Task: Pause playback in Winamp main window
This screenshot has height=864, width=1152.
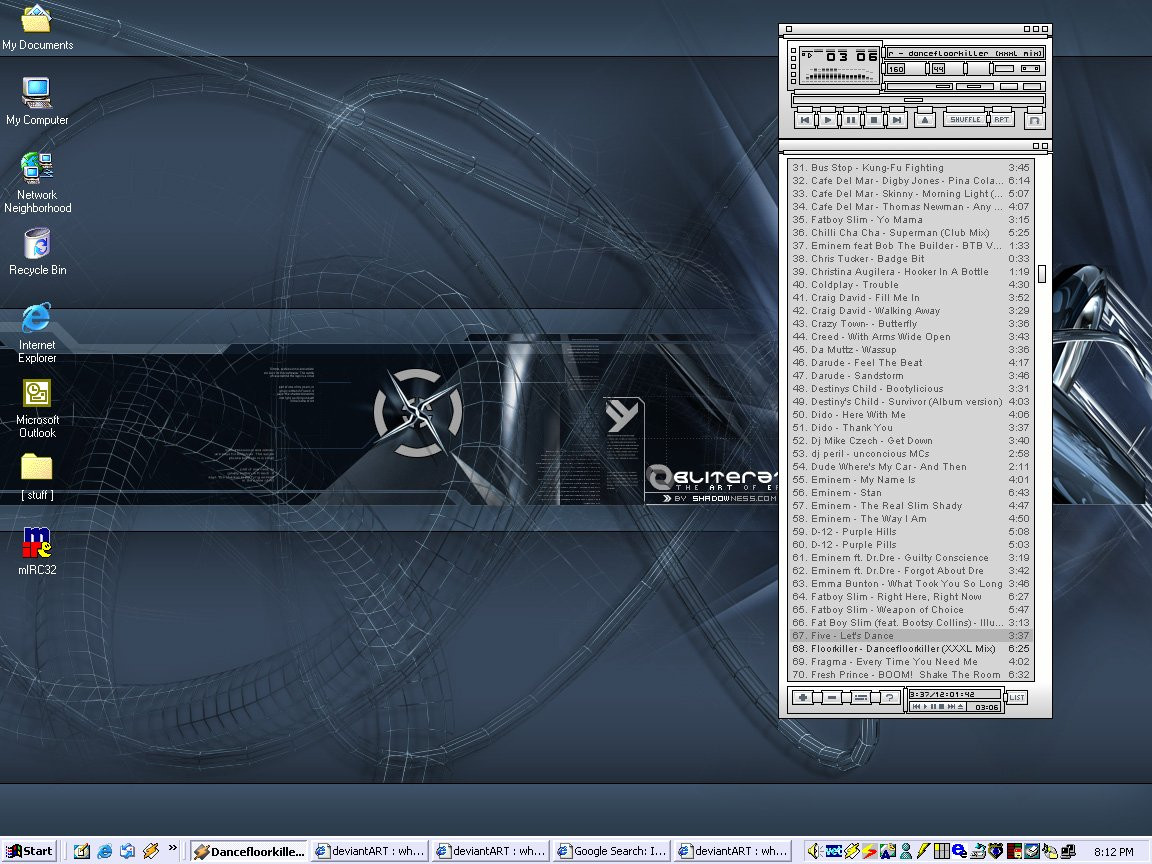Action: [x=851, y=120]
